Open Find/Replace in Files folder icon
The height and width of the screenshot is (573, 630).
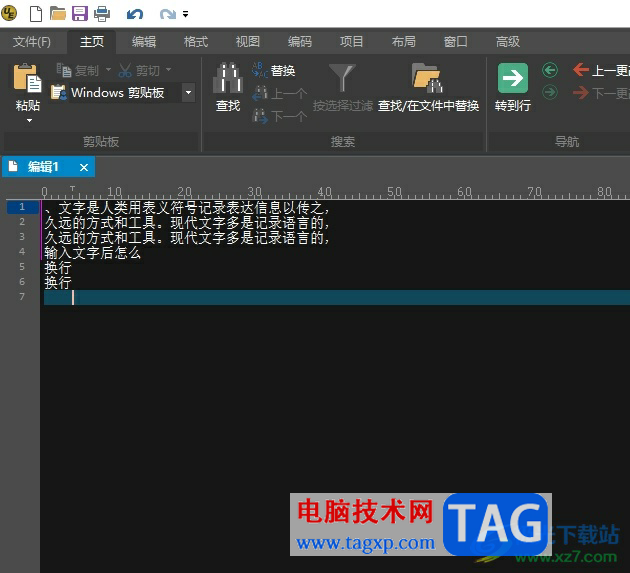point(428,78)
